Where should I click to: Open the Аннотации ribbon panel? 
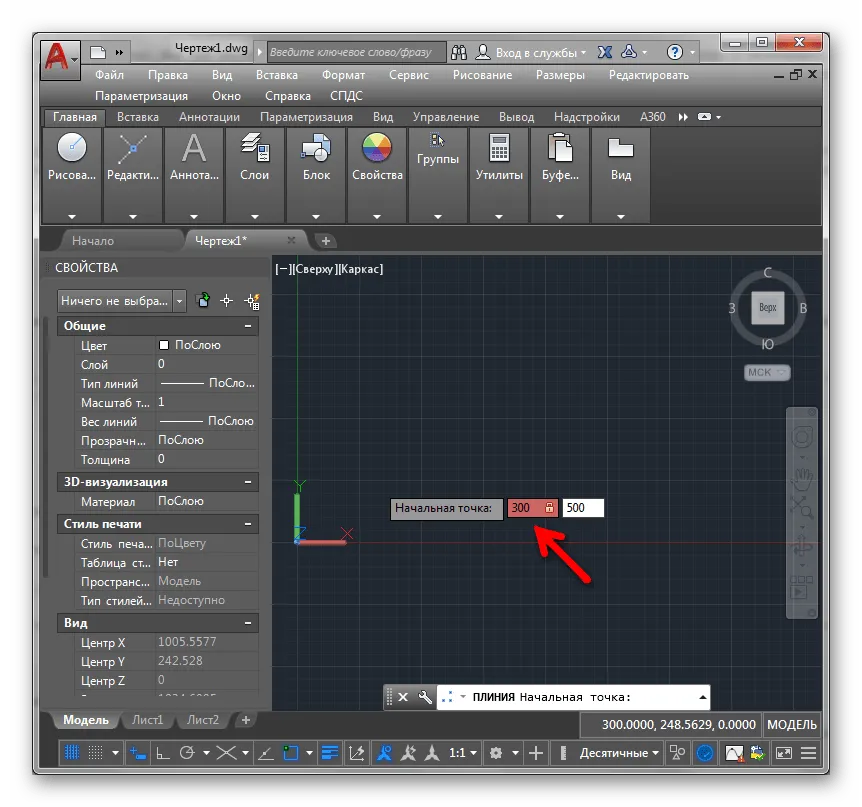pos(194,175)
